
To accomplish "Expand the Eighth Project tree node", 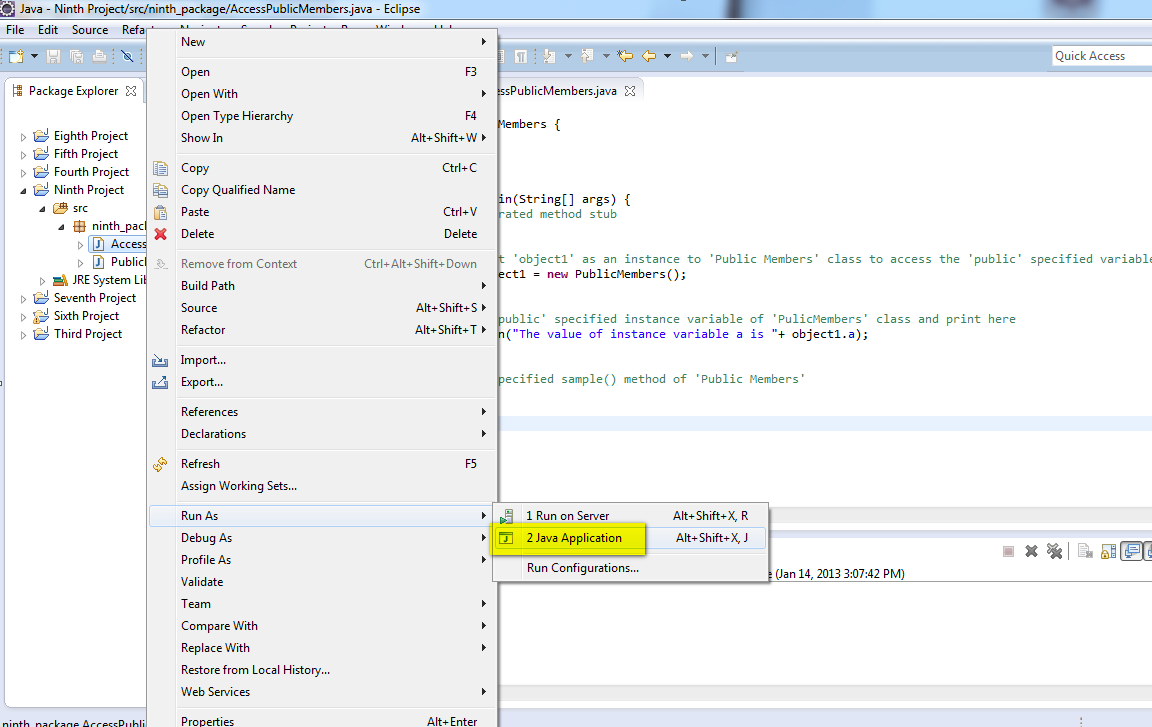I will [x=24, y=137].
